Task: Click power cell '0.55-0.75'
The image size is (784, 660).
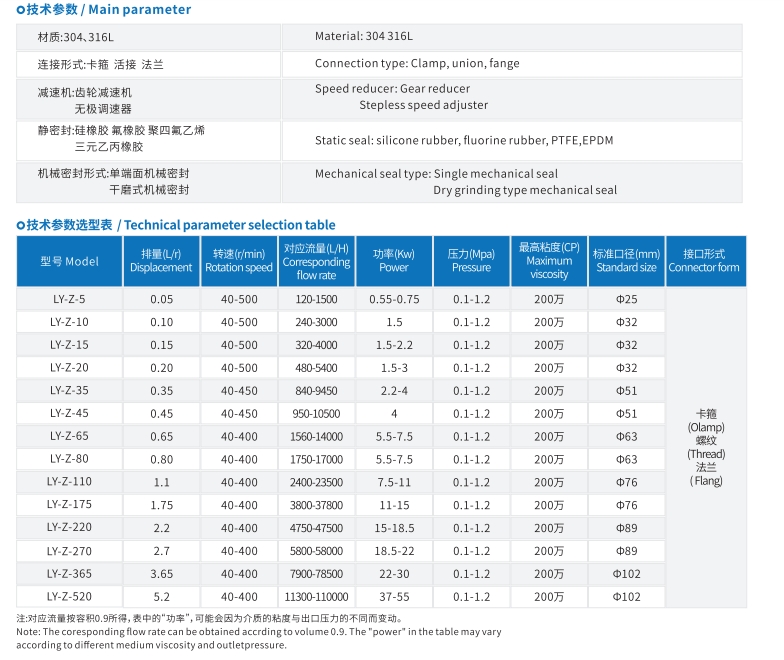Action: click(x=394, y=300)
